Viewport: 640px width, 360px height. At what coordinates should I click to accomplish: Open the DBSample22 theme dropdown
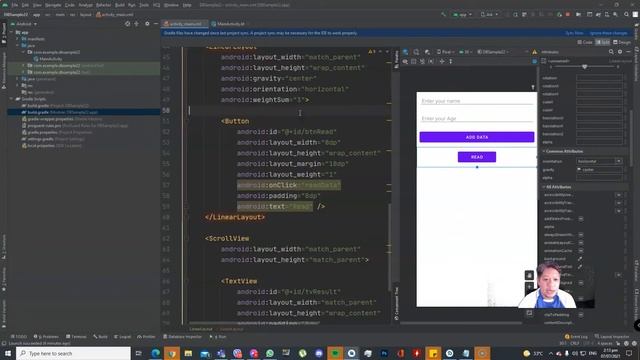coord(493,52)
